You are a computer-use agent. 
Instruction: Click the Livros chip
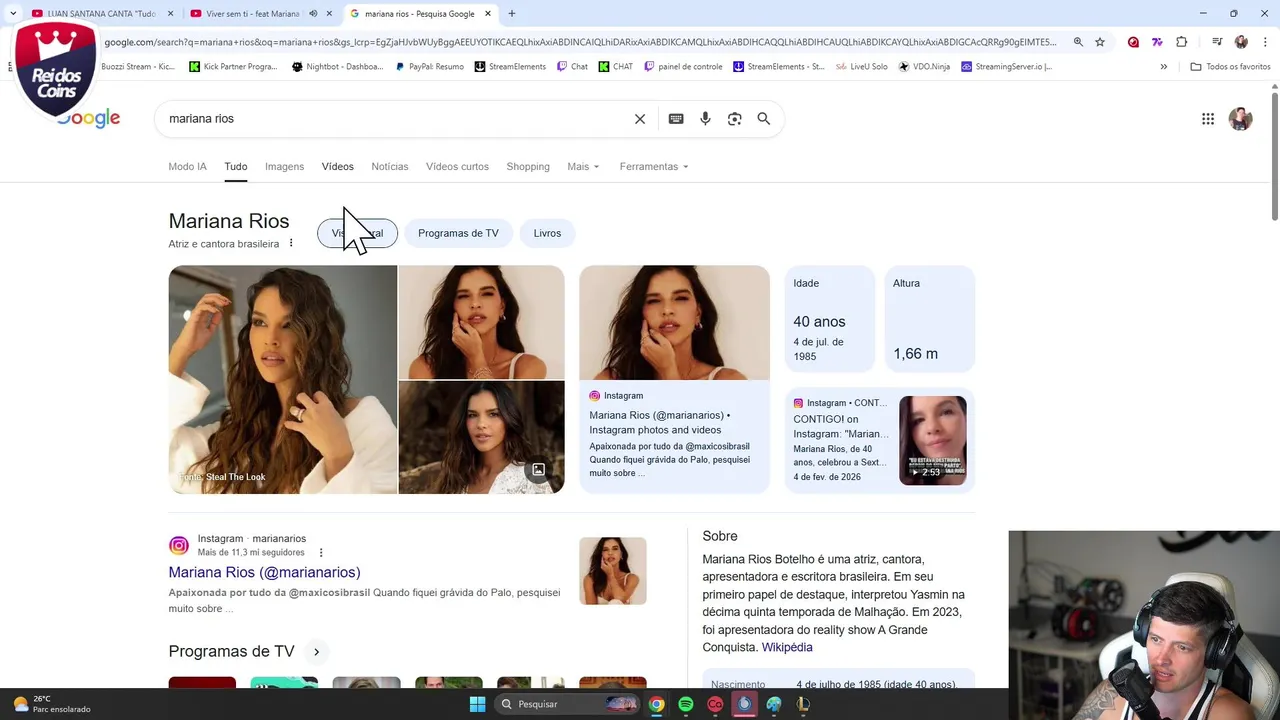(x=547, y=233)
